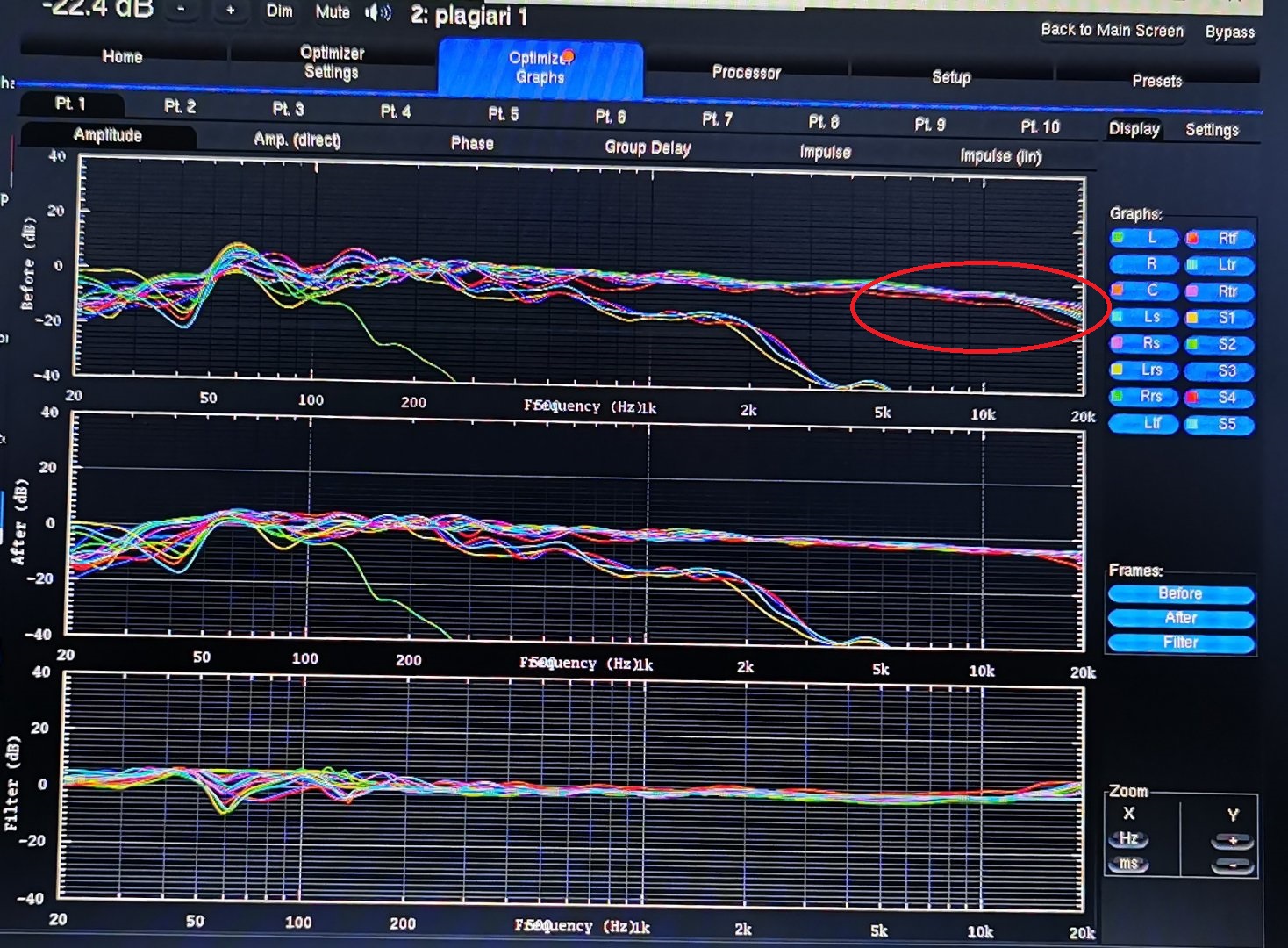Open the Home tab

coord(123,56)
